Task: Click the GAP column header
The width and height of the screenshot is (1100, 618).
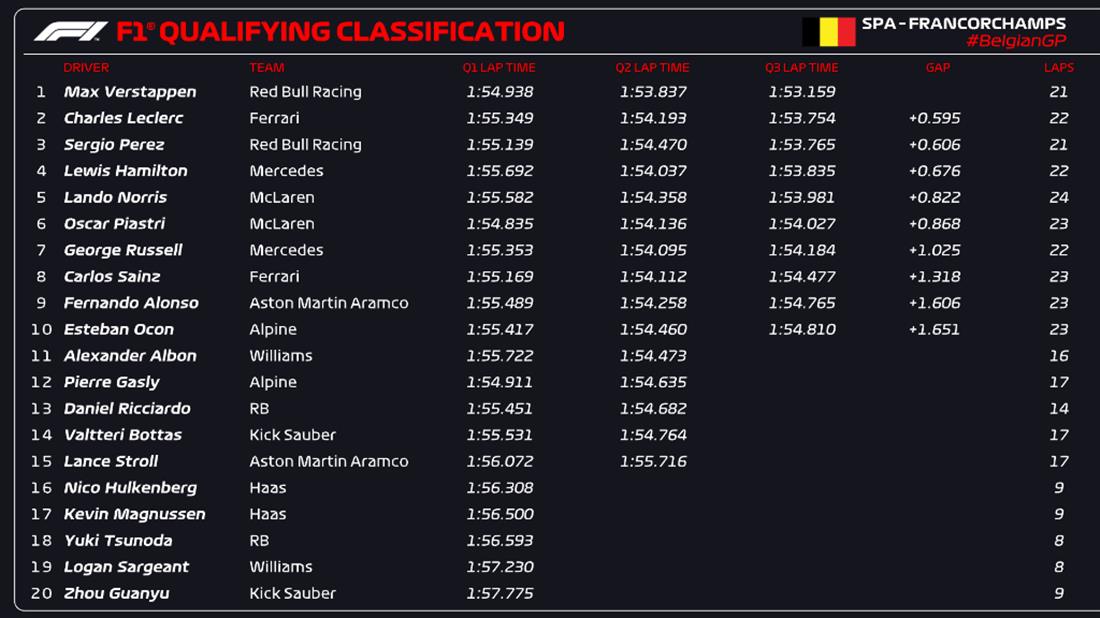Action: pos(938,68)
